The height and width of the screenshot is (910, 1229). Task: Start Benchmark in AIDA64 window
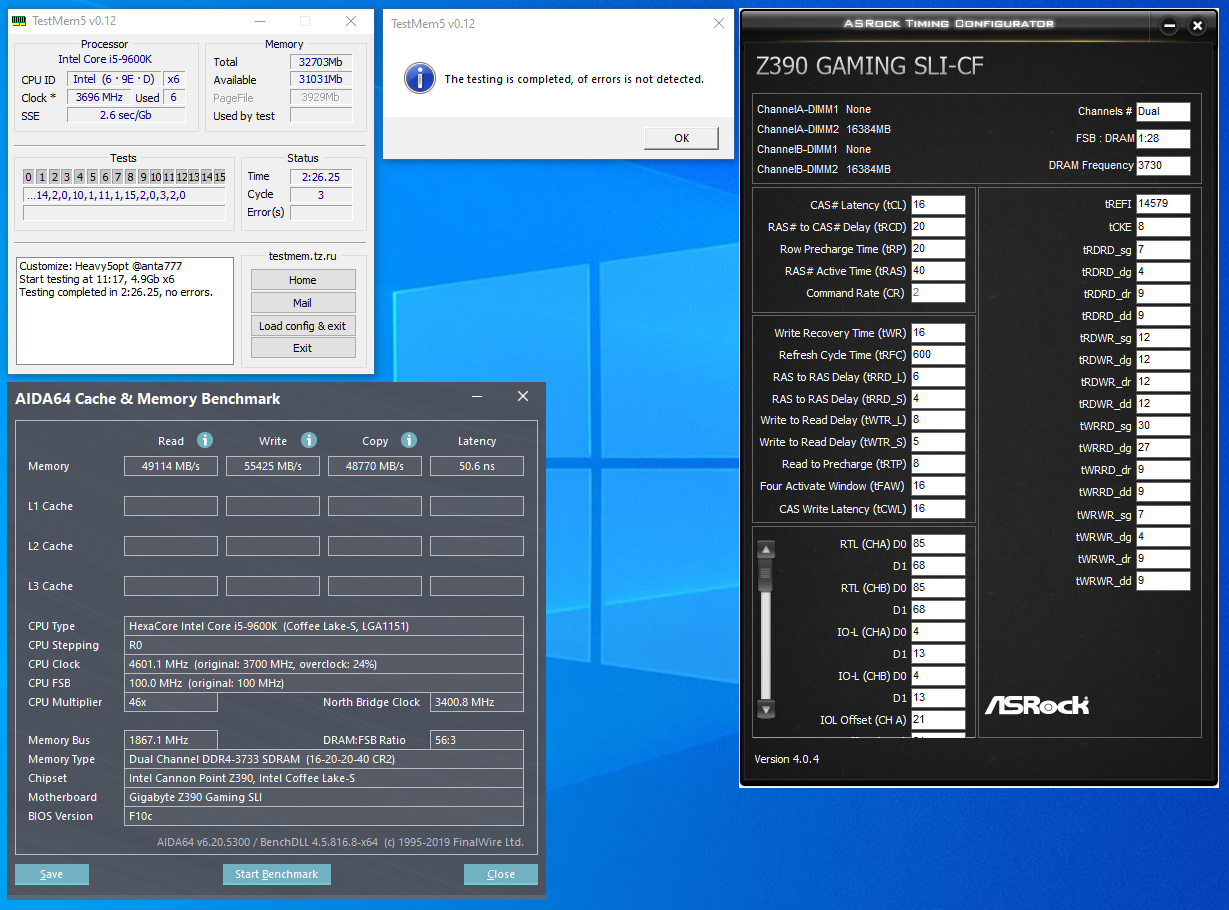click(x=277, y=874)
